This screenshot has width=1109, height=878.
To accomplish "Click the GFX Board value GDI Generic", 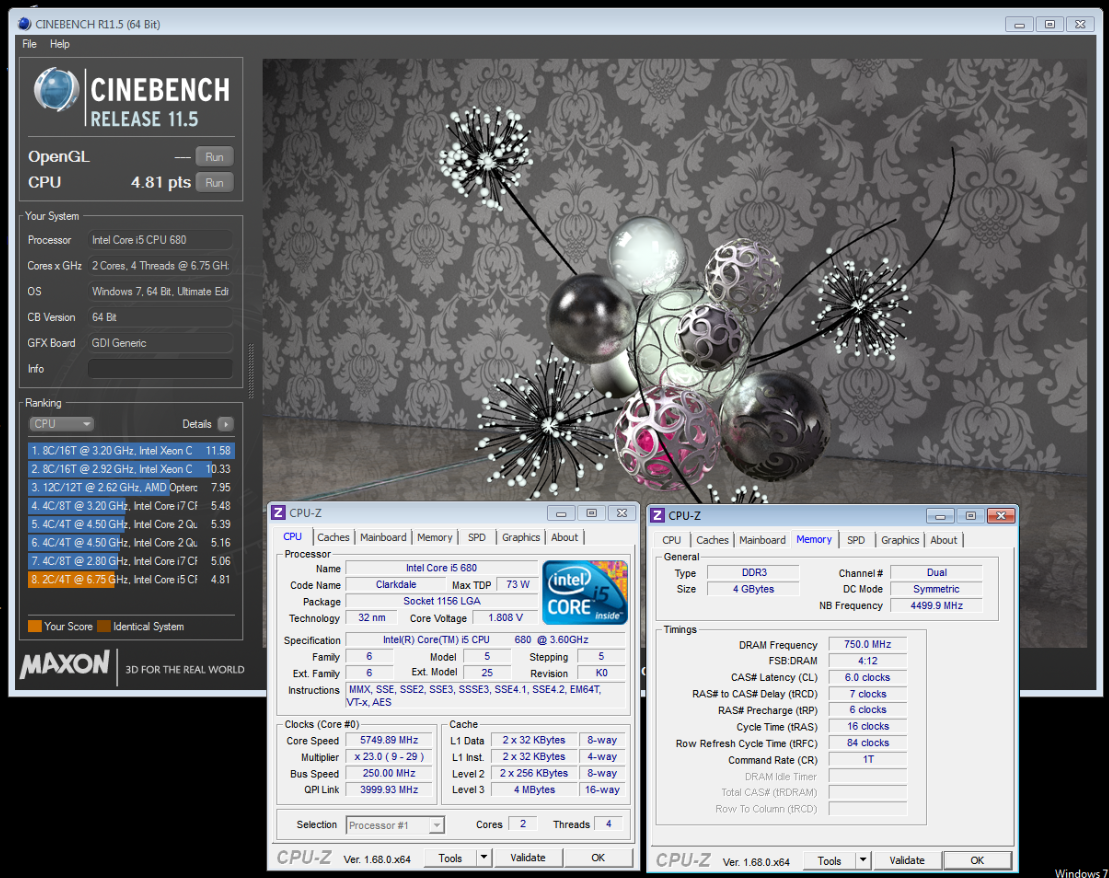I will (x=161, y=343).
